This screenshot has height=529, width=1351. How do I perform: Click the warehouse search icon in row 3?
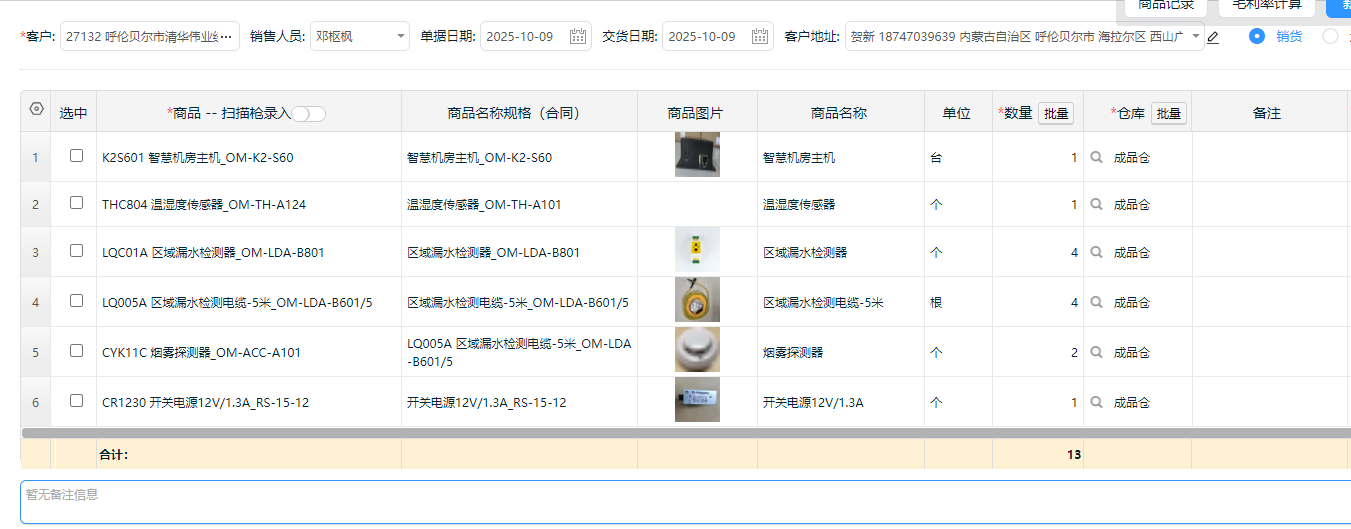coord(1097,253)
